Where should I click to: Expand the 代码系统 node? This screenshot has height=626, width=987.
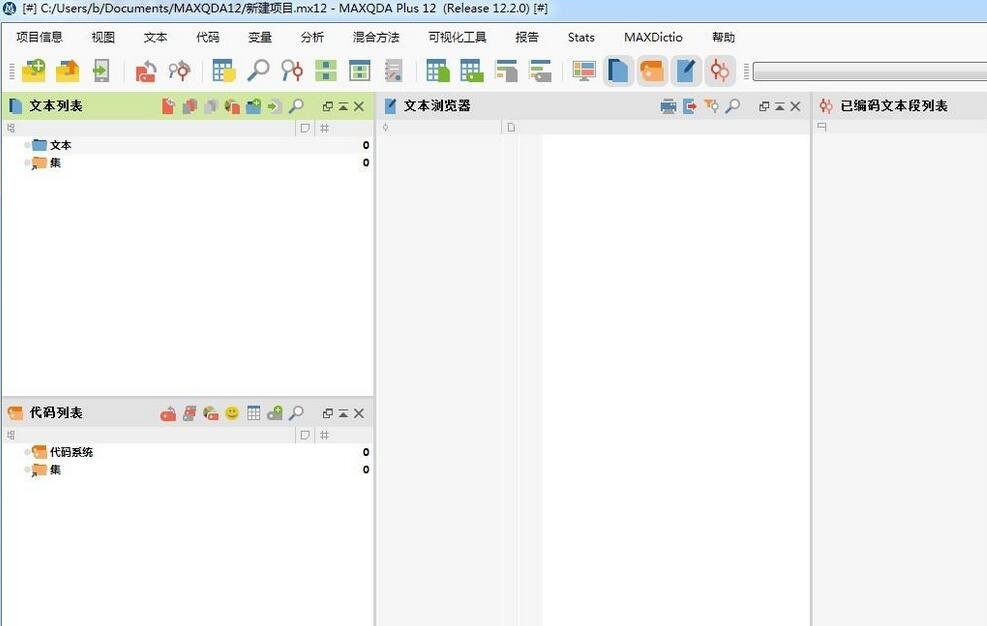tap(27, 452)
